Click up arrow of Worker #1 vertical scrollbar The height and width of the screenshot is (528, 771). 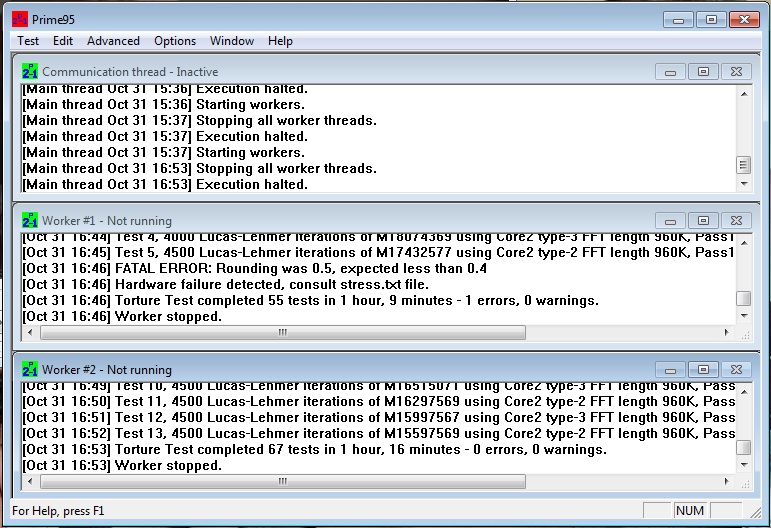click(744, 242)
